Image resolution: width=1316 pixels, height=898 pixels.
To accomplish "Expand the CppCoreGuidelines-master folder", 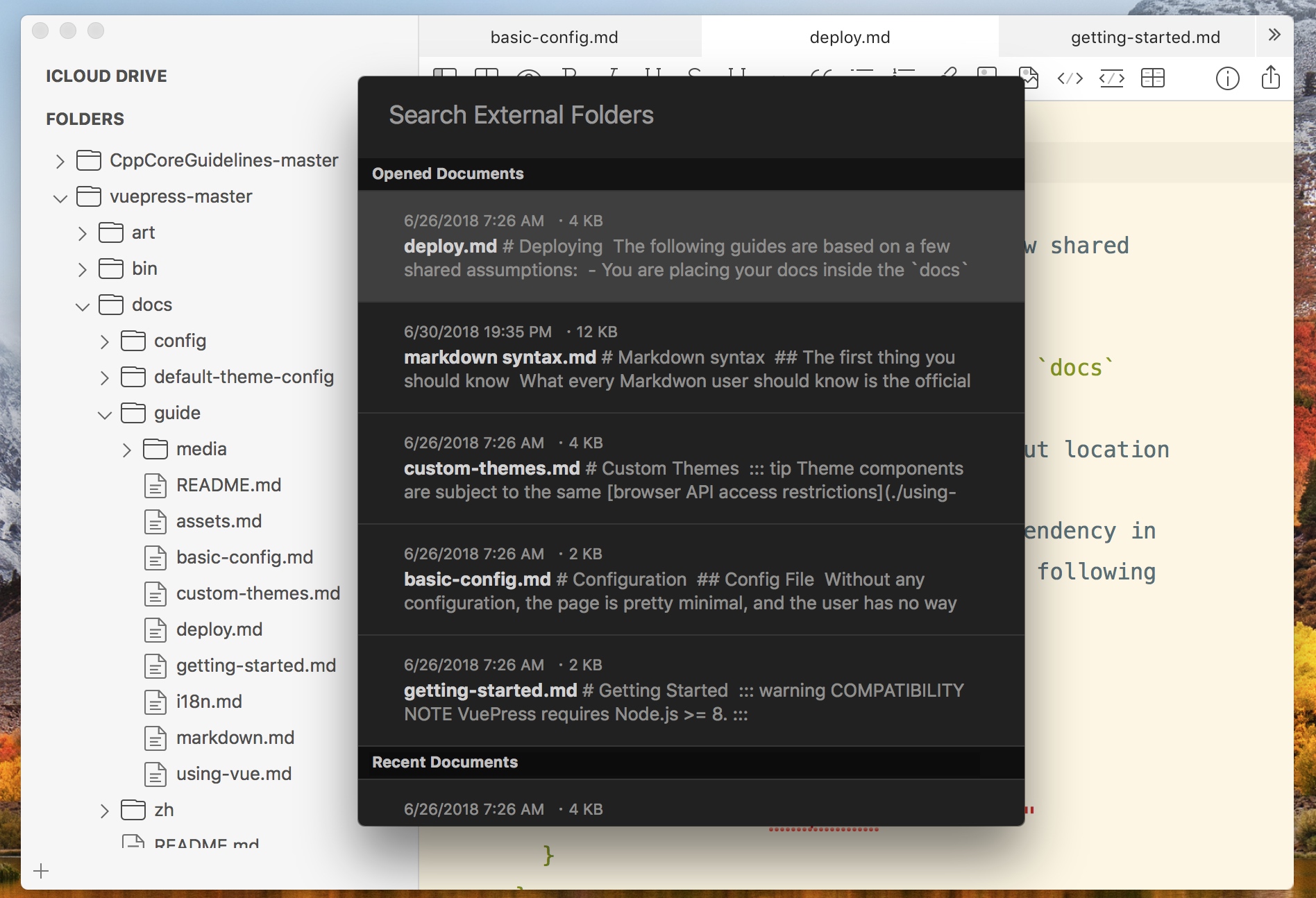I will (60, 161).
